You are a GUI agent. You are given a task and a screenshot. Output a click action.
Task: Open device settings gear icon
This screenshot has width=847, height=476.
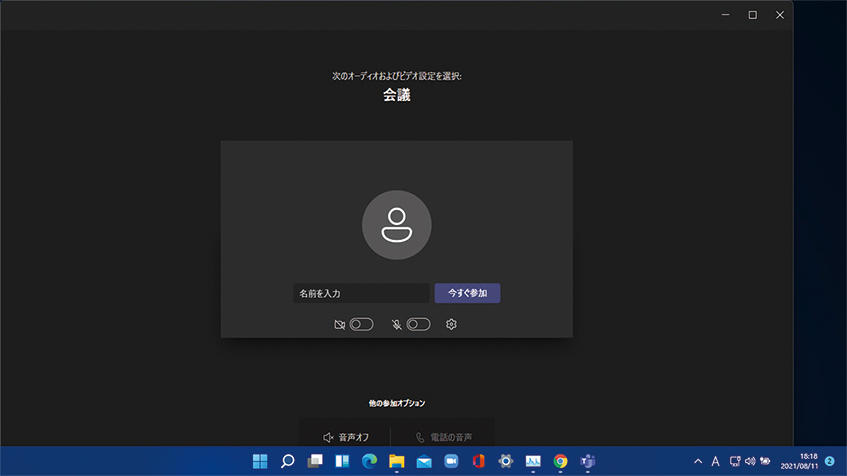[451, 324]
